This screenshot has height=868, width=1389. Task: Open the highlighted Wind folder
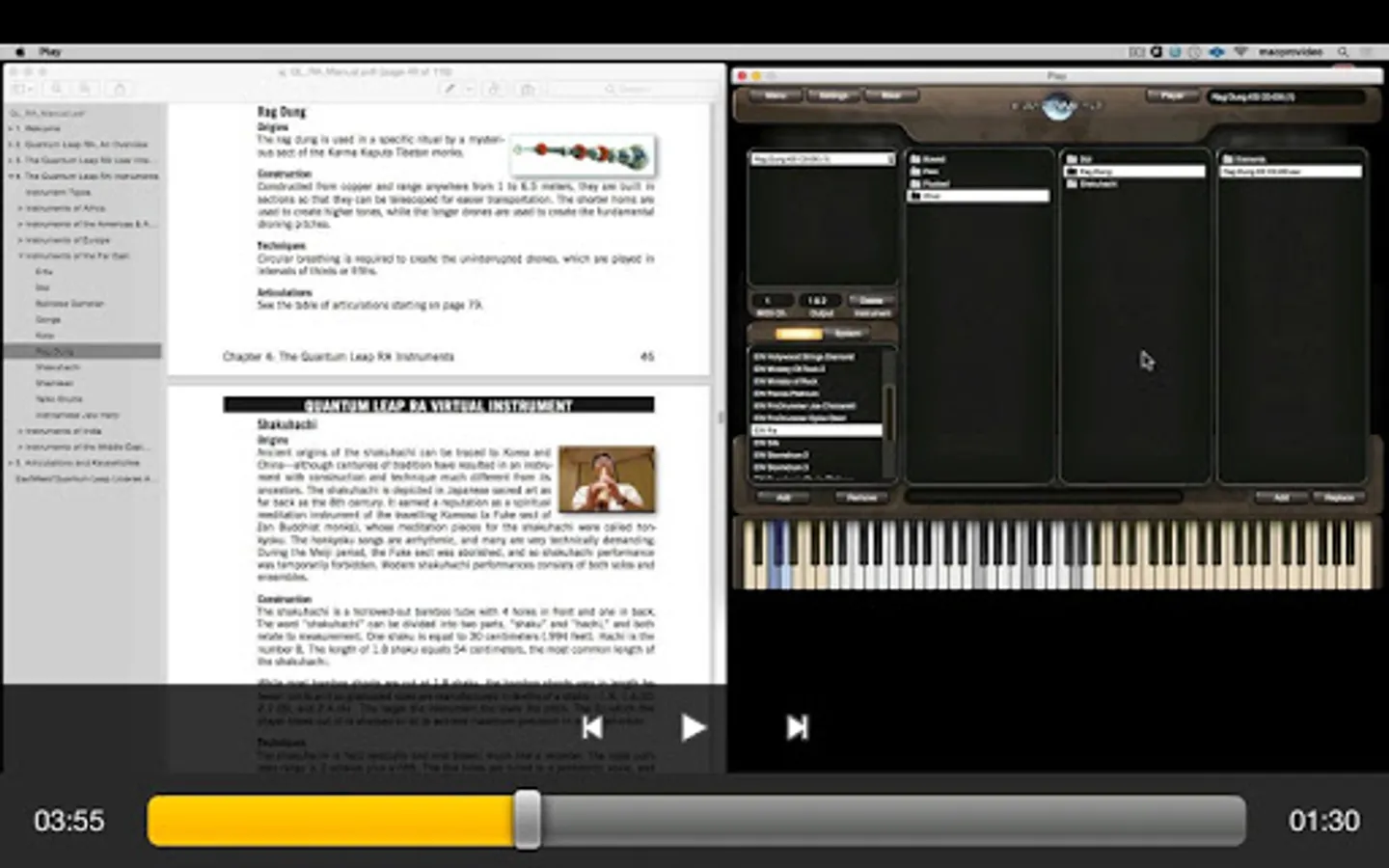coord(978,196)
